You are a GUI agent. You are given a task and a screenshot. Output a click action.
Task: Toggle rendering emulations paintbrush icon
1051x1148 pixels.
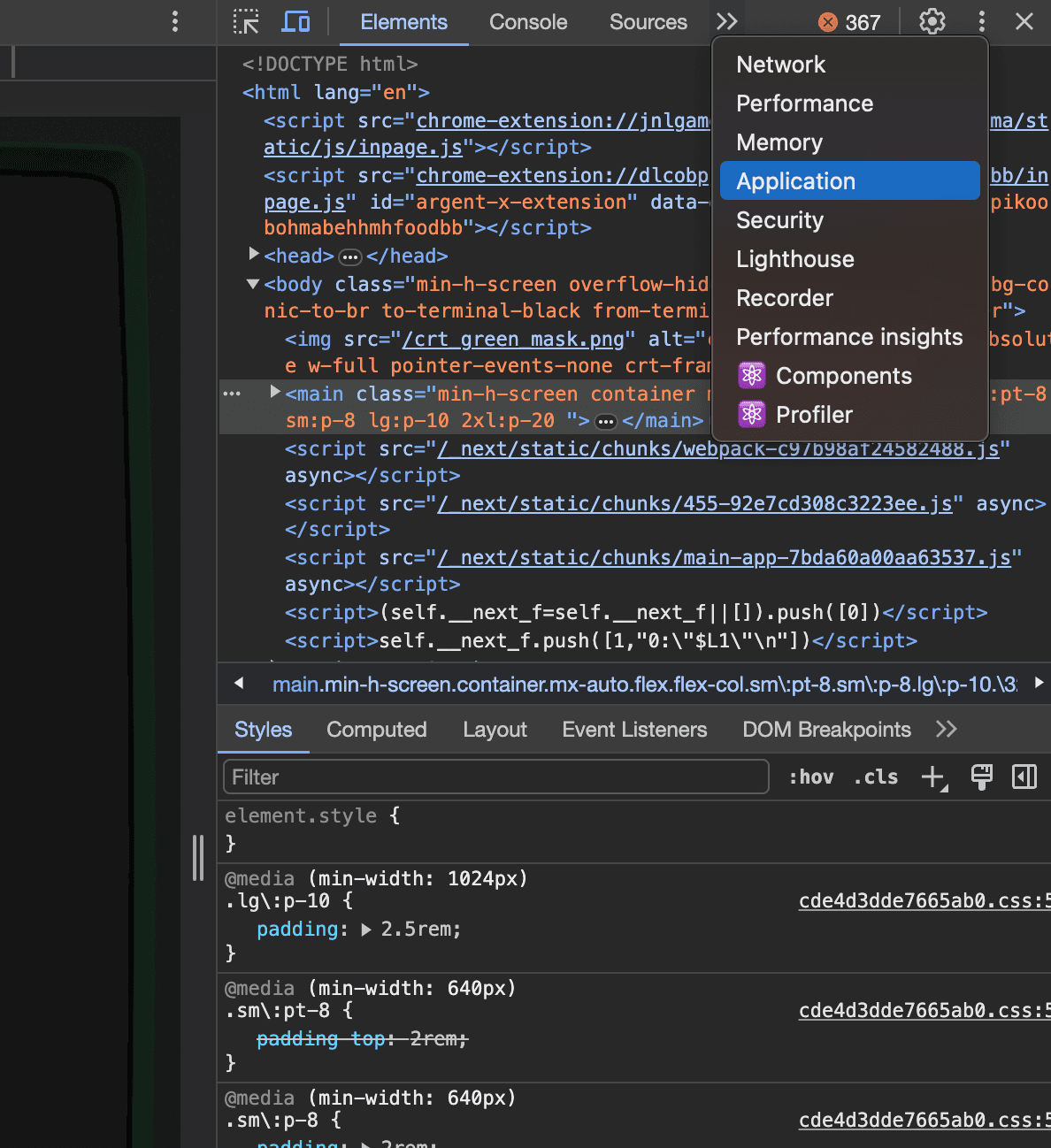[x=981, y=777]
